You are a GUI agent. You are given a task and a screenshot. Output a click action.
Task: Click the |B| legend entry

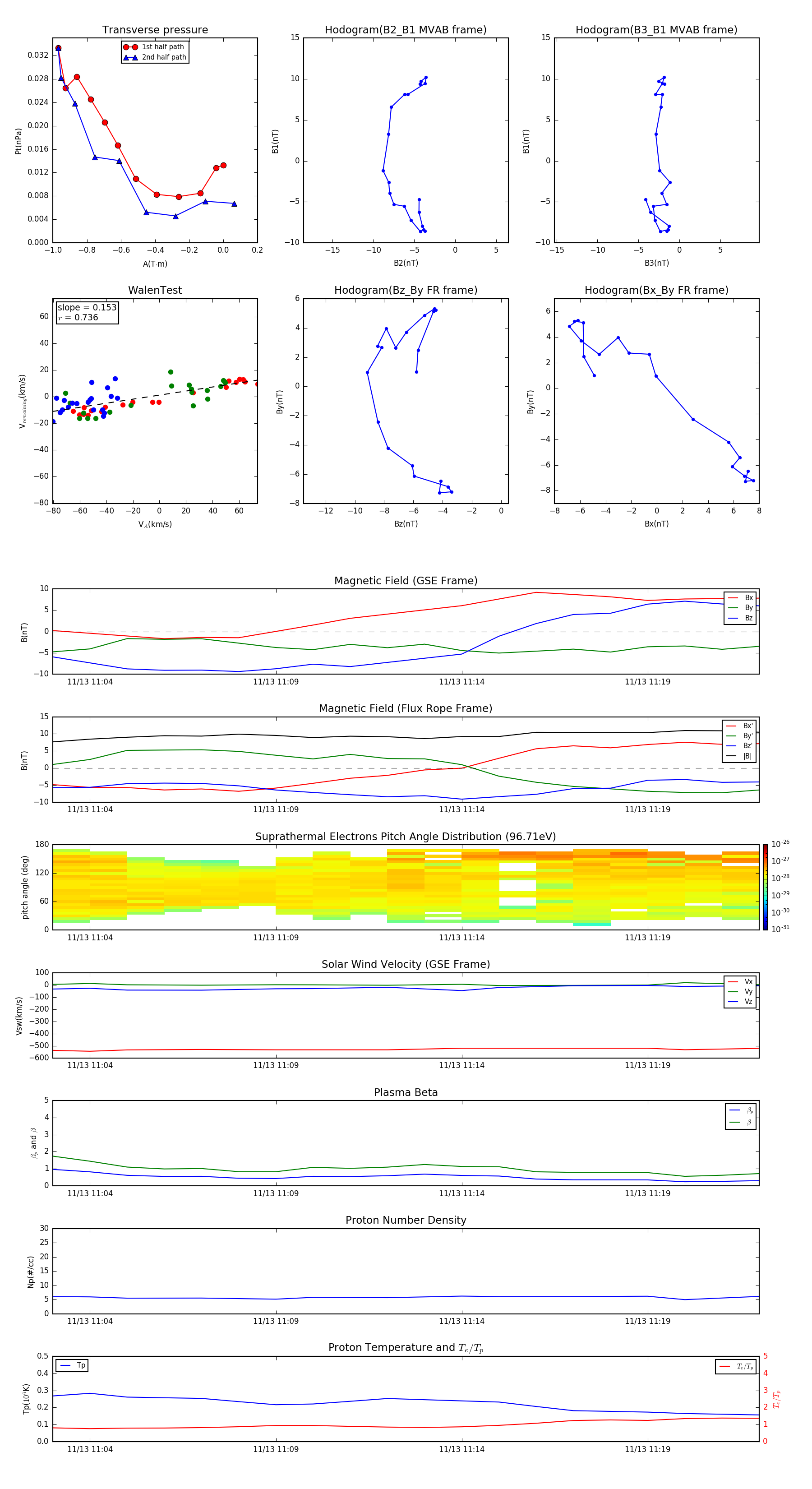coord(740,756)
